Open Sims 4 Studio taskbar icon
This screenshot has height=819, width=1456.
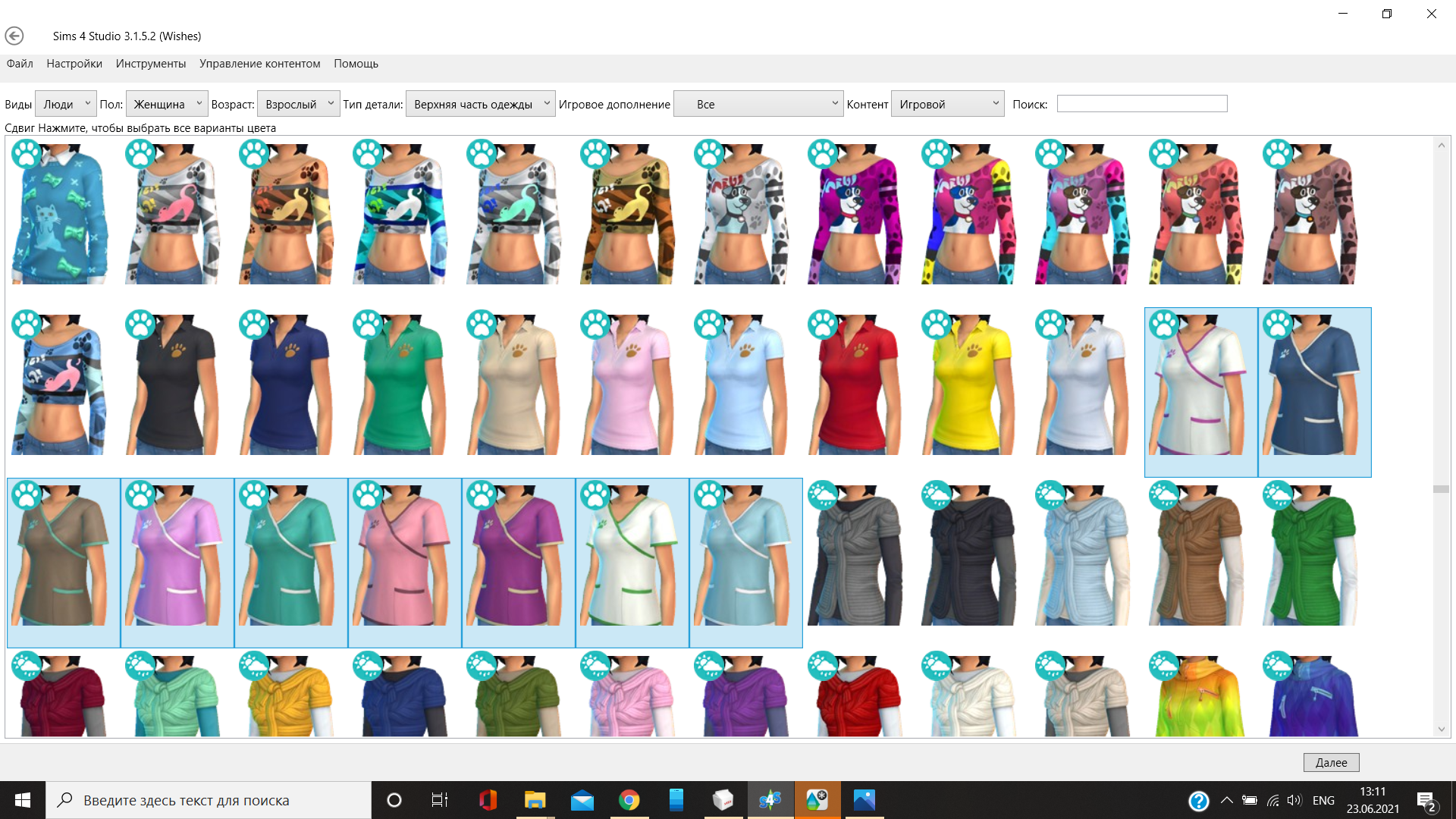770,800
